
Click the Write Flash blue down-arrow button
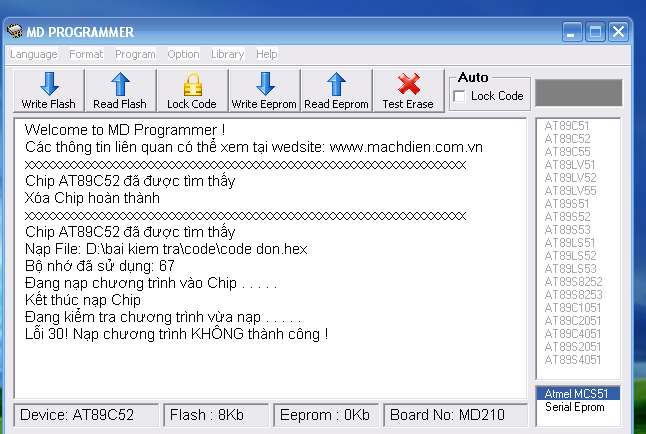[49, 91]
